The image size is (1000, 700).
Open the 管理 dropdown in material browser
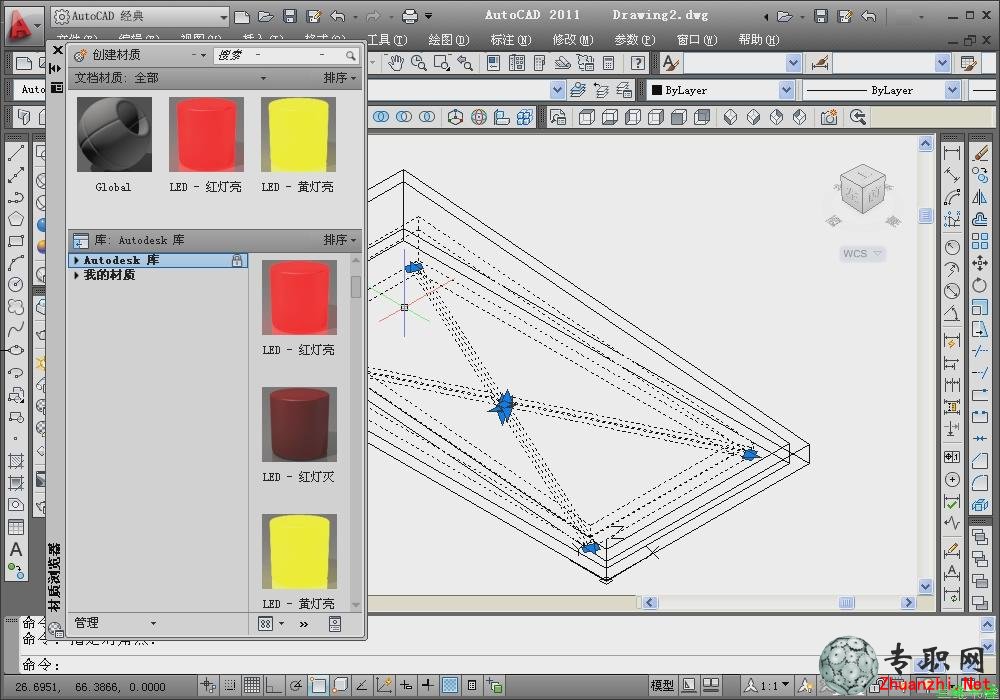point(115,623)
